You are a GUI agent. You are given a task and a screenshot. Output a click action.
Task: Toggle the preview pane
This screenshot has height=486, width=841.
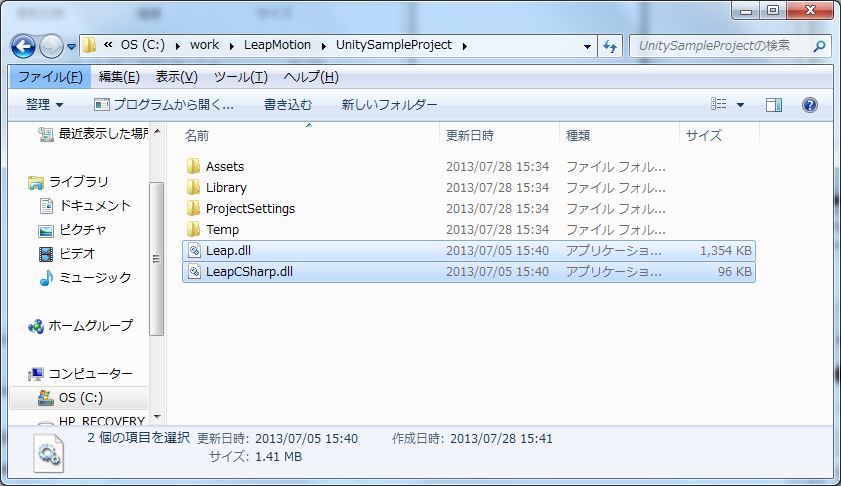pyautogui.click(x=773, y=105)
